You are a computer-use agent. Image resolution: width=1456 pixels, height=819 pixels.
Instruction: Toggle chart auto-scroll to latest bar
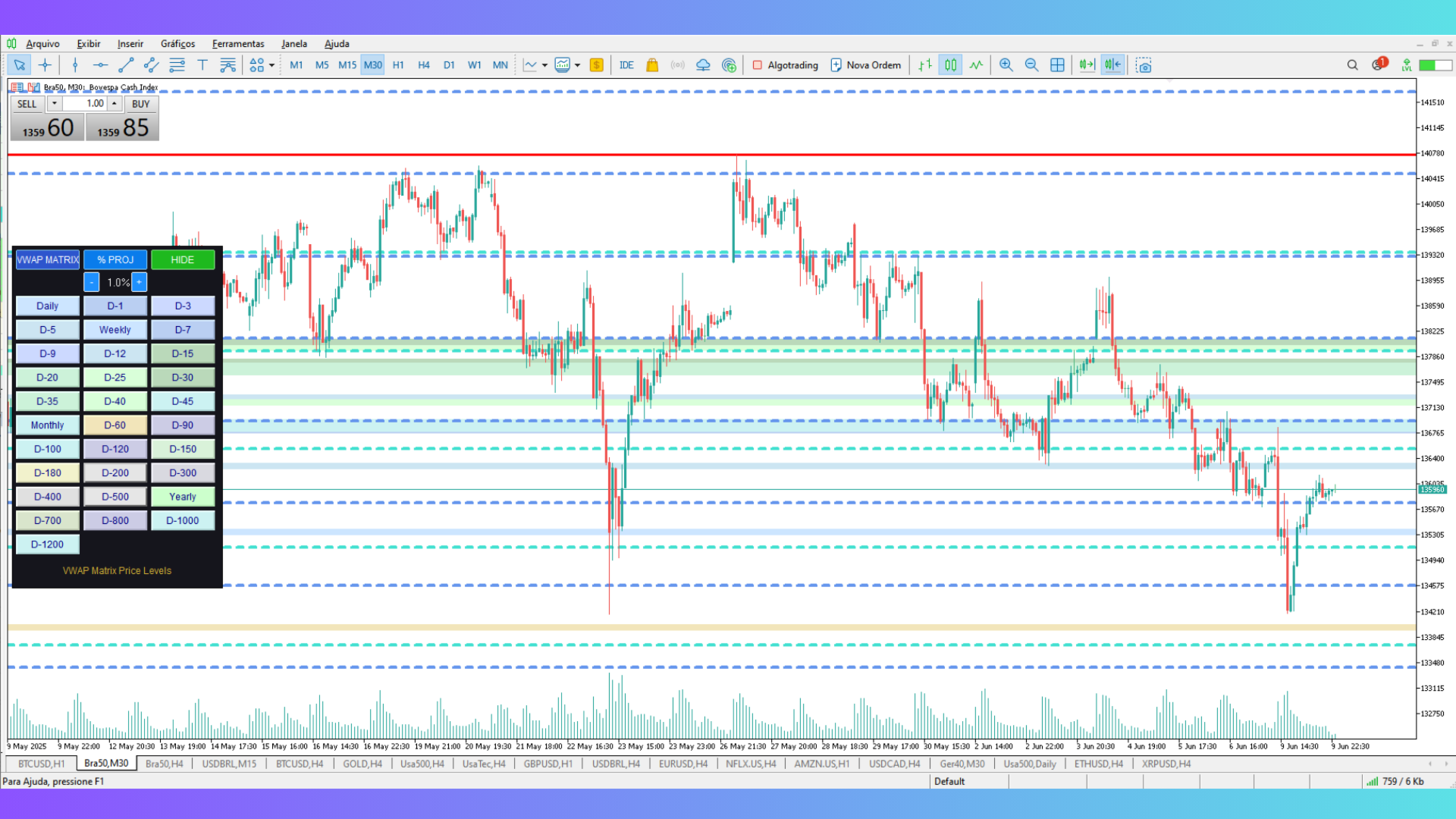click(x=1087, y=65)
